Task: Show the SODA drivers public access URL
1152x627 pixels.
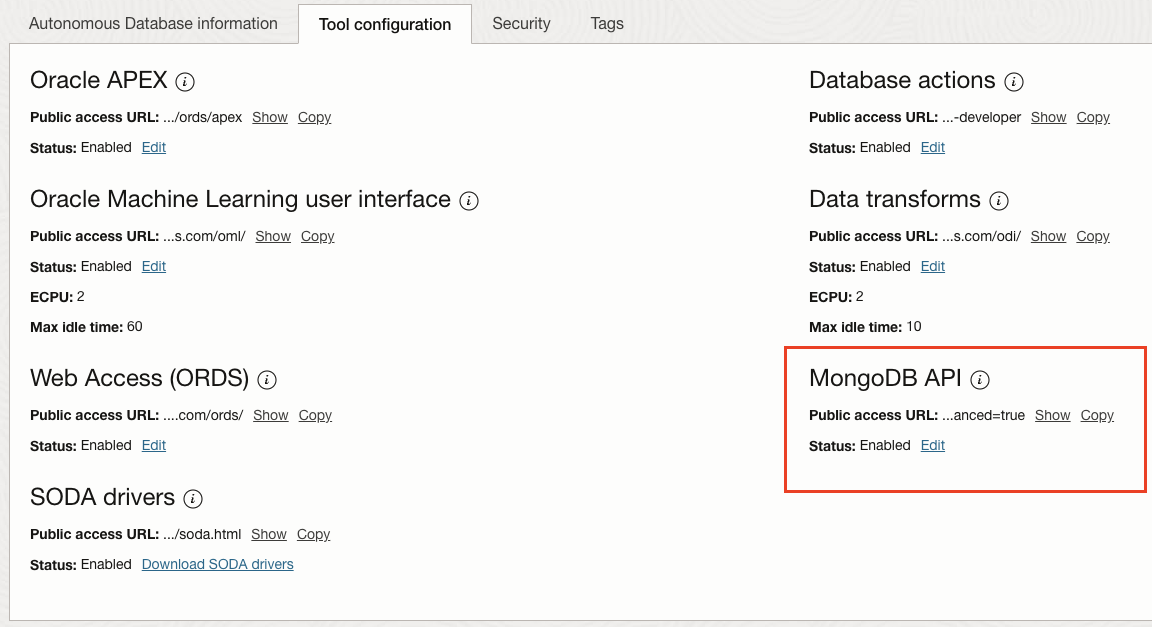Action: coord(269,534)
